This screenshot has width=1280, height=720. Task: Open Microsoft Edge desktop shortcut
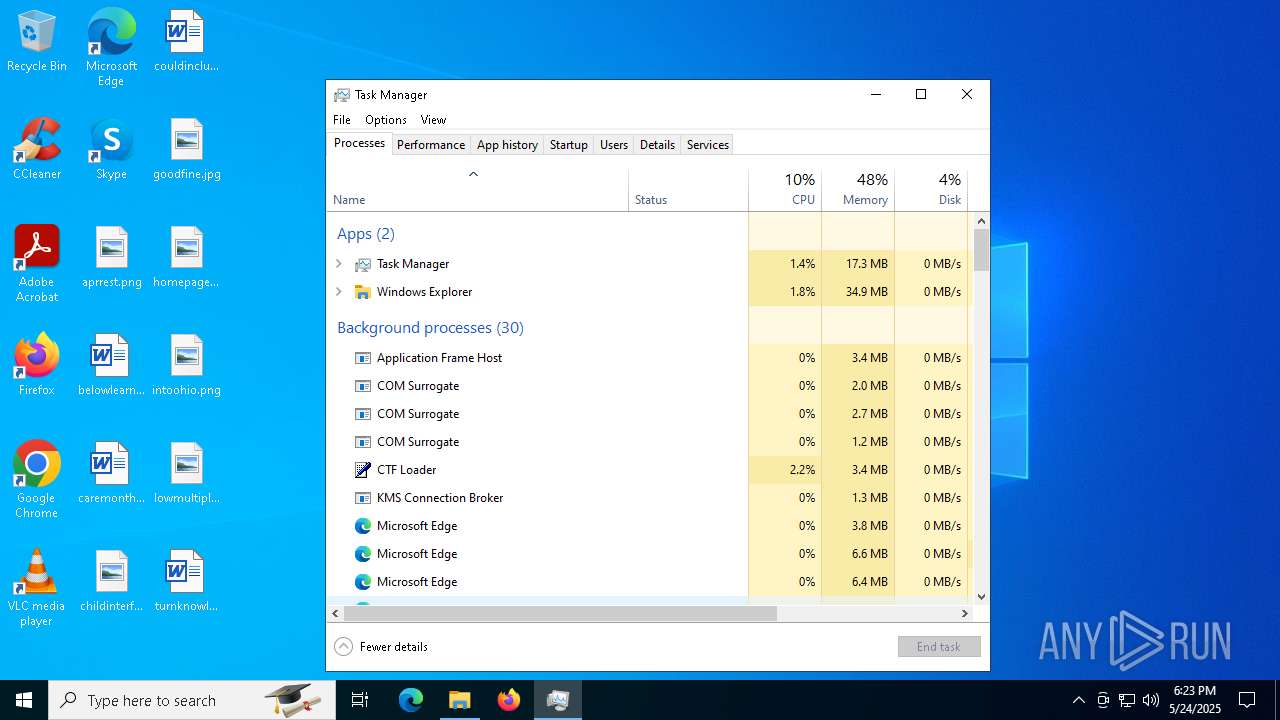(111, 48)
